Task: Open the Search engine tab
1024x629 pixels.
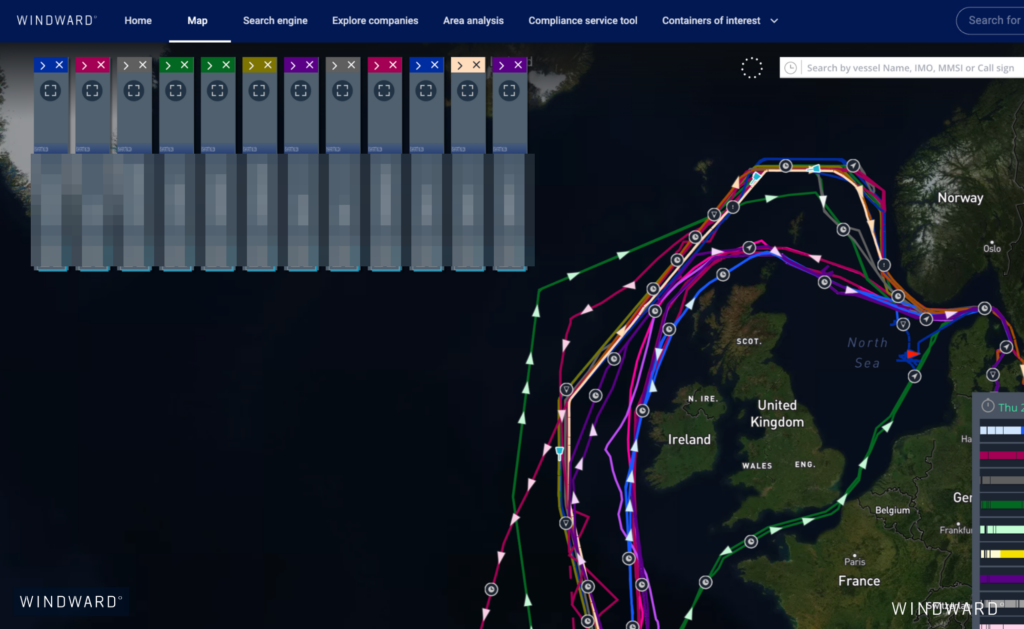Action: (275, 21)
